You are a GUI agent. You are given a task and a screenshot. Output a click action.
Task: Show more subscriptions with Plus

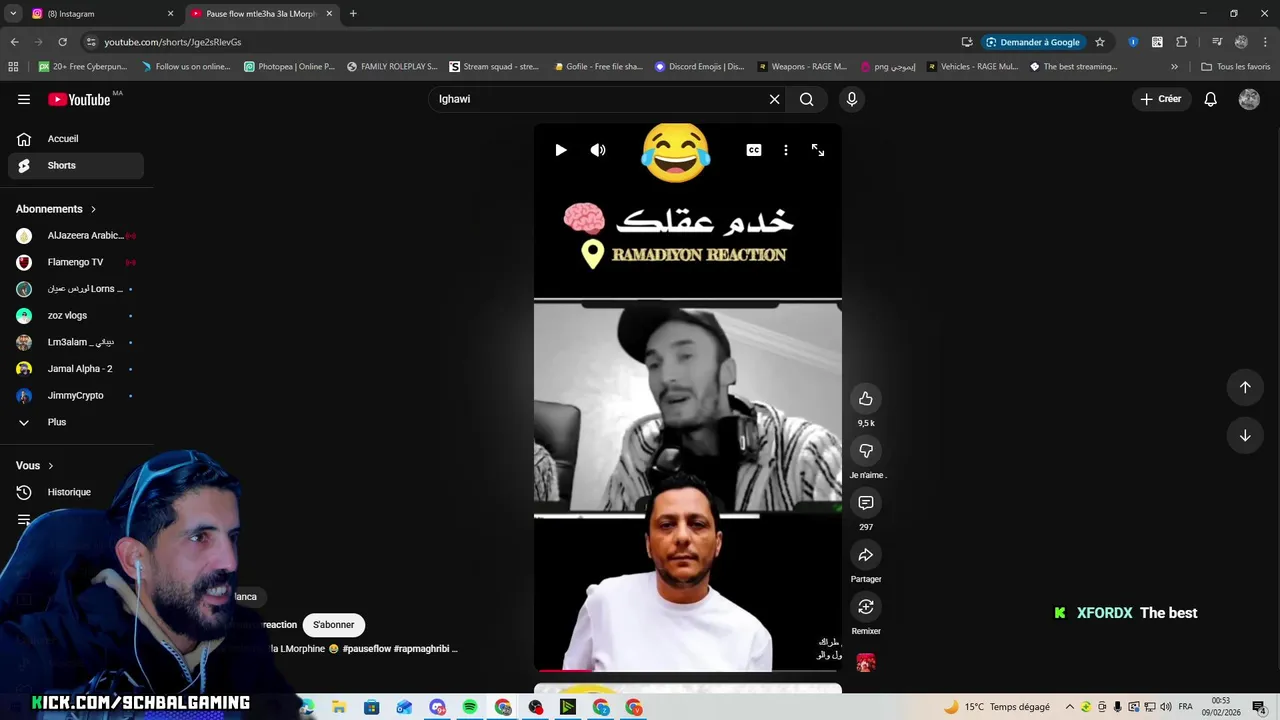[x=76, y=422]
